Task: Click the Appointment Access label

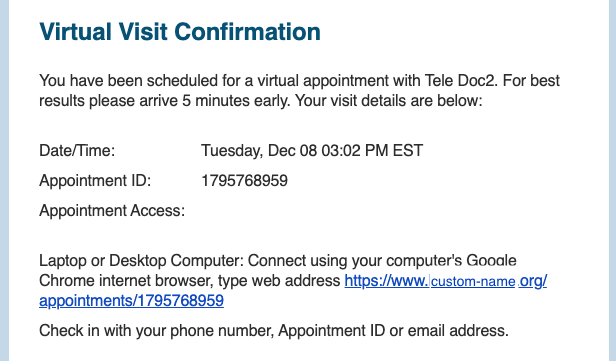Action: pyautogui.click(x=112, y=211)
